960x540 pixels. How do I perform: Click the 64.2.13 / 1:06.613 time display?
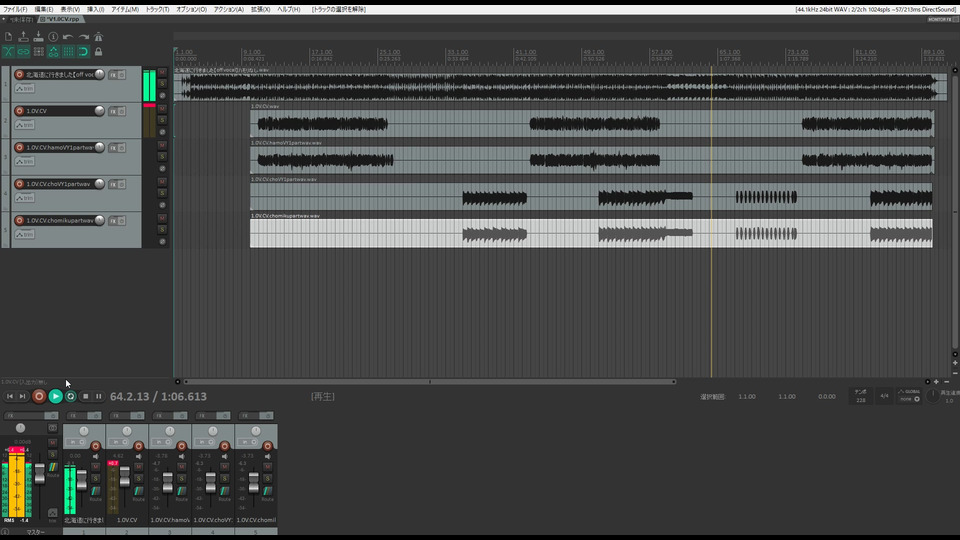pos(159,397)
